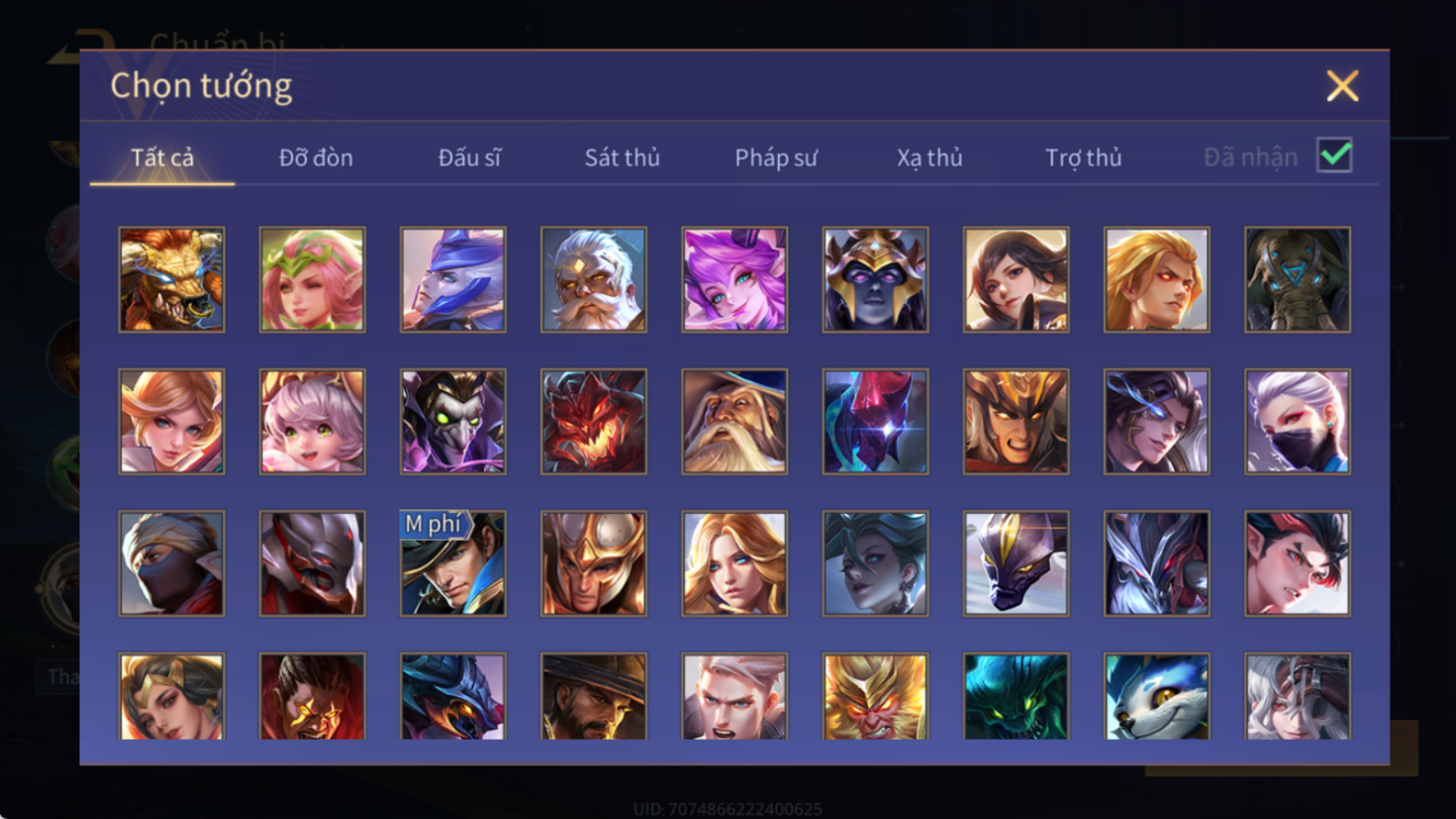Close the Chọn tướng dialog
The width and height of the screenshot is (1456, 819).
(x=1342, y=86)
